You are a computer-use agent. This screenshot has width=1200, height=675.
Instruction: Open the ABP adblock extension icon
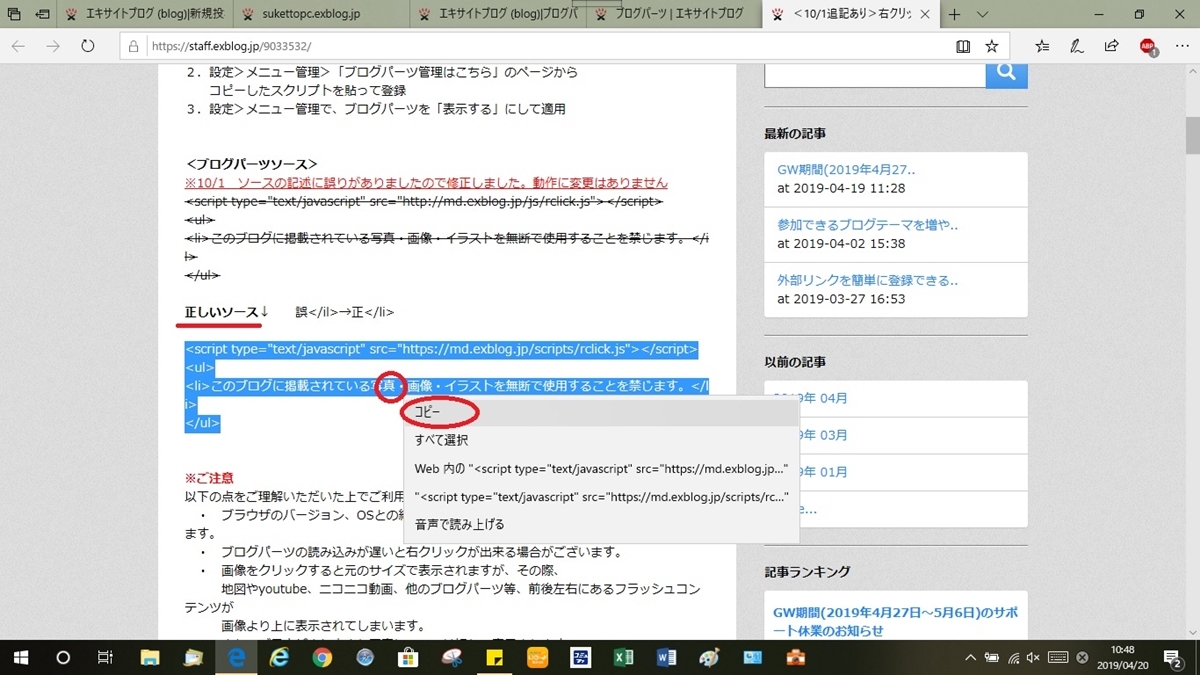pos(1147,46)
